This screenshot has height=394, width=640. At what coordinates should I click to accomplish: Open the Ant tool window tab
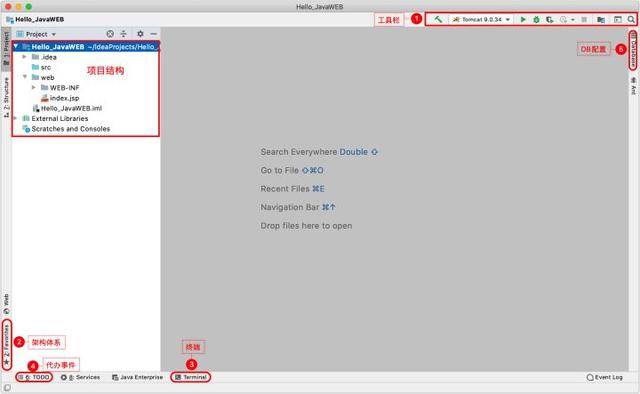(x=633, y=85)
